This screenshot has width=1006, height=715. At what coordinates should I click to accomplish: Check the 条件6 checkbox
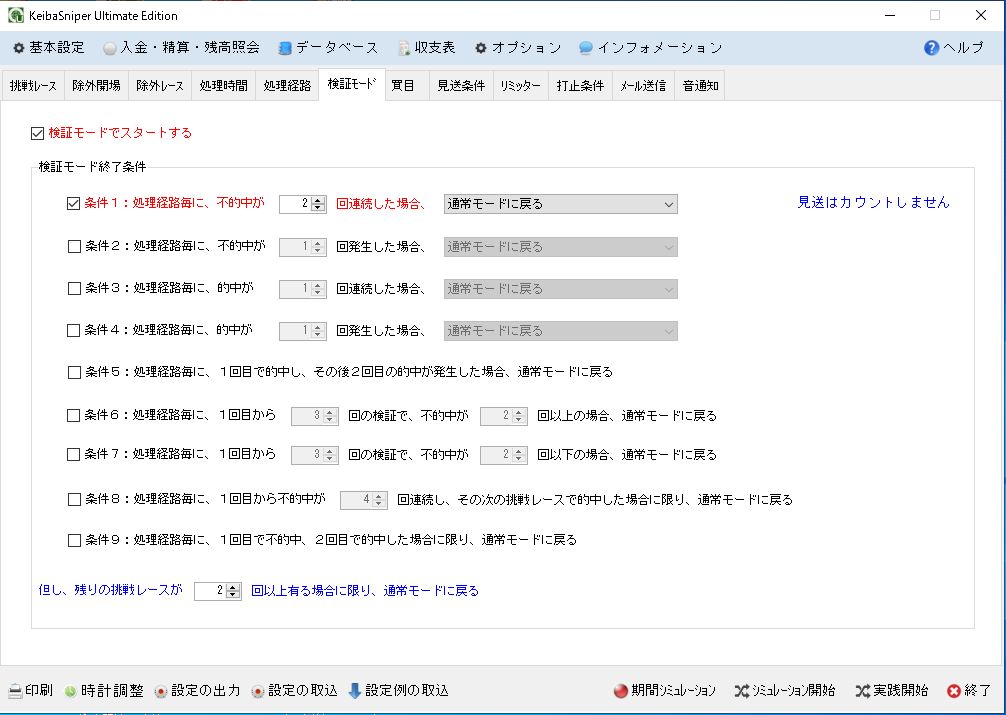(x=74, y=416)
